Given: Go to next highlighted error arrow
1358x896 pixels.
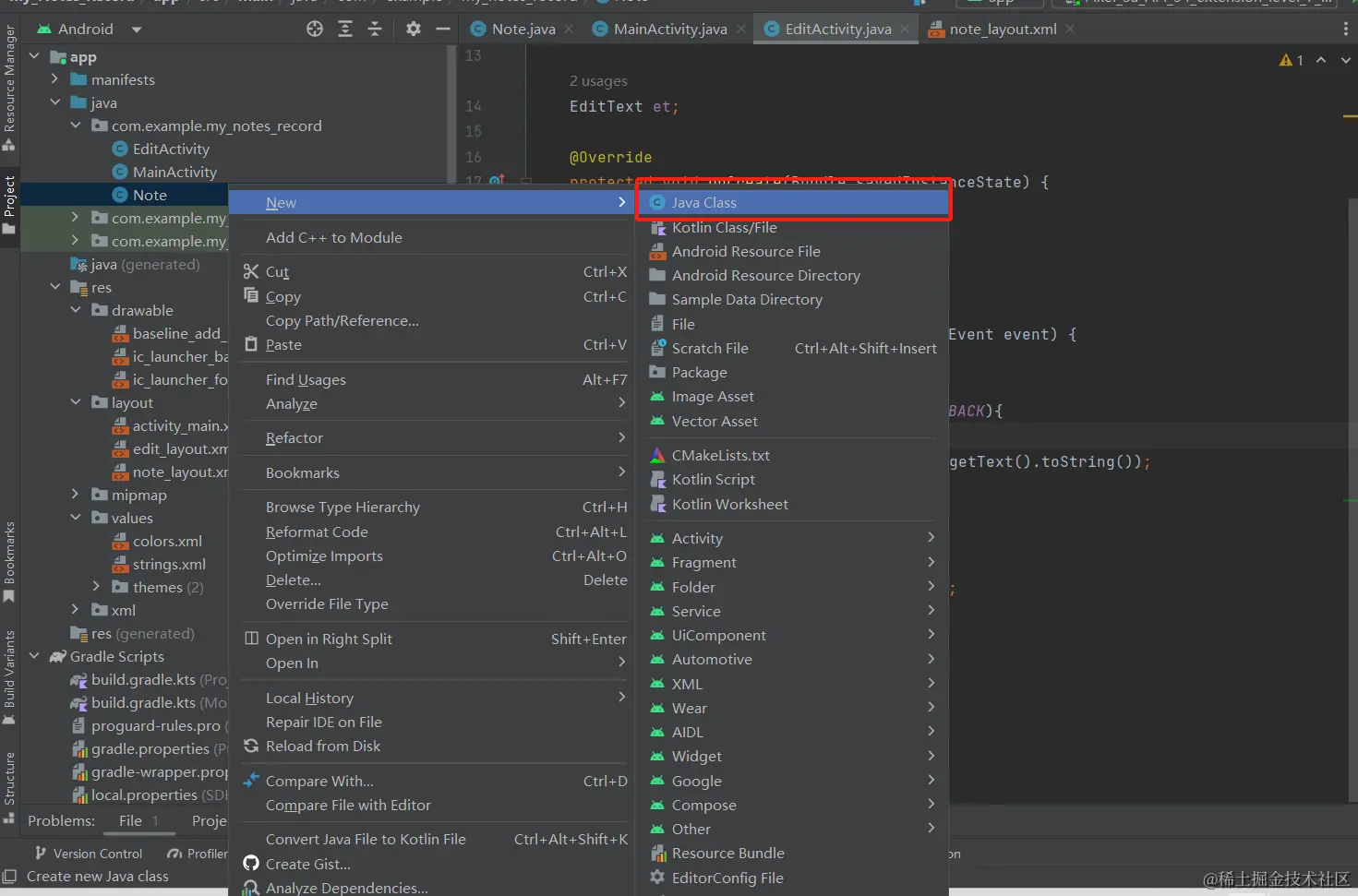Looking at the screenshot, I should point(1345,60).
